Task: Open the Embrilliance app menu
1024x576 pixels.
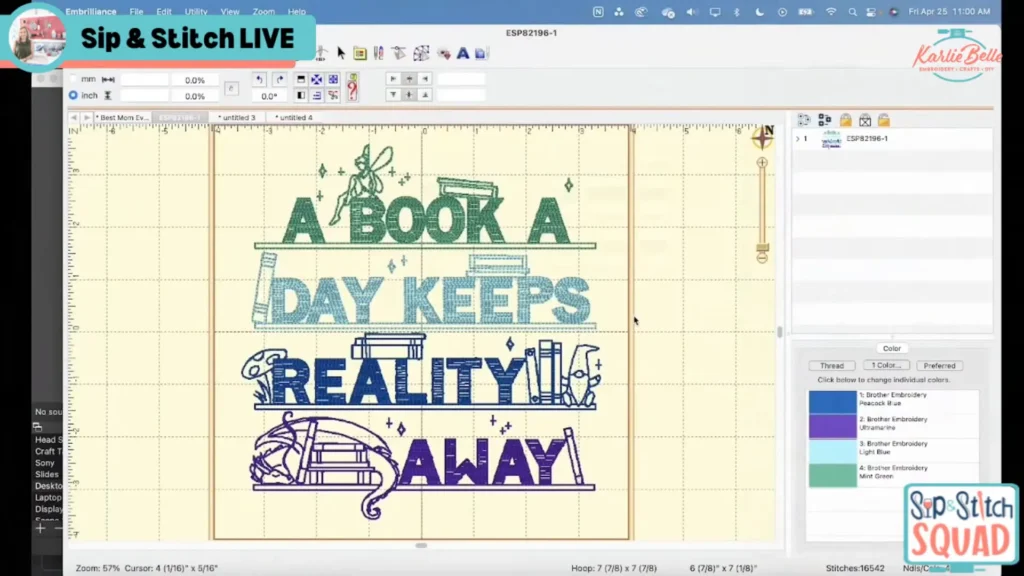Action: point(91,12)
